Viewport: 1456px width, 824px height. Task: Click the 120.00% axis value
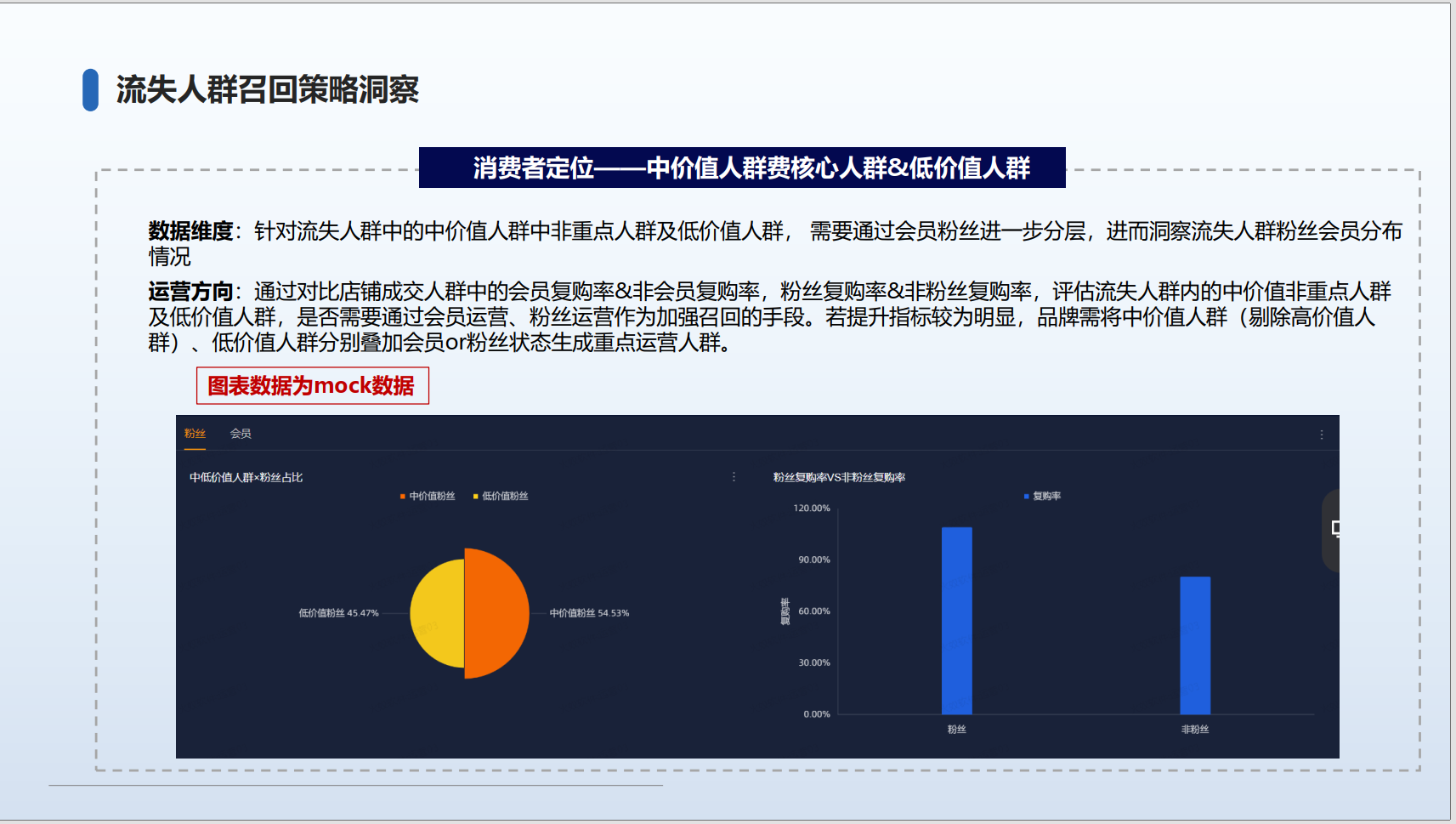[812, 509]
